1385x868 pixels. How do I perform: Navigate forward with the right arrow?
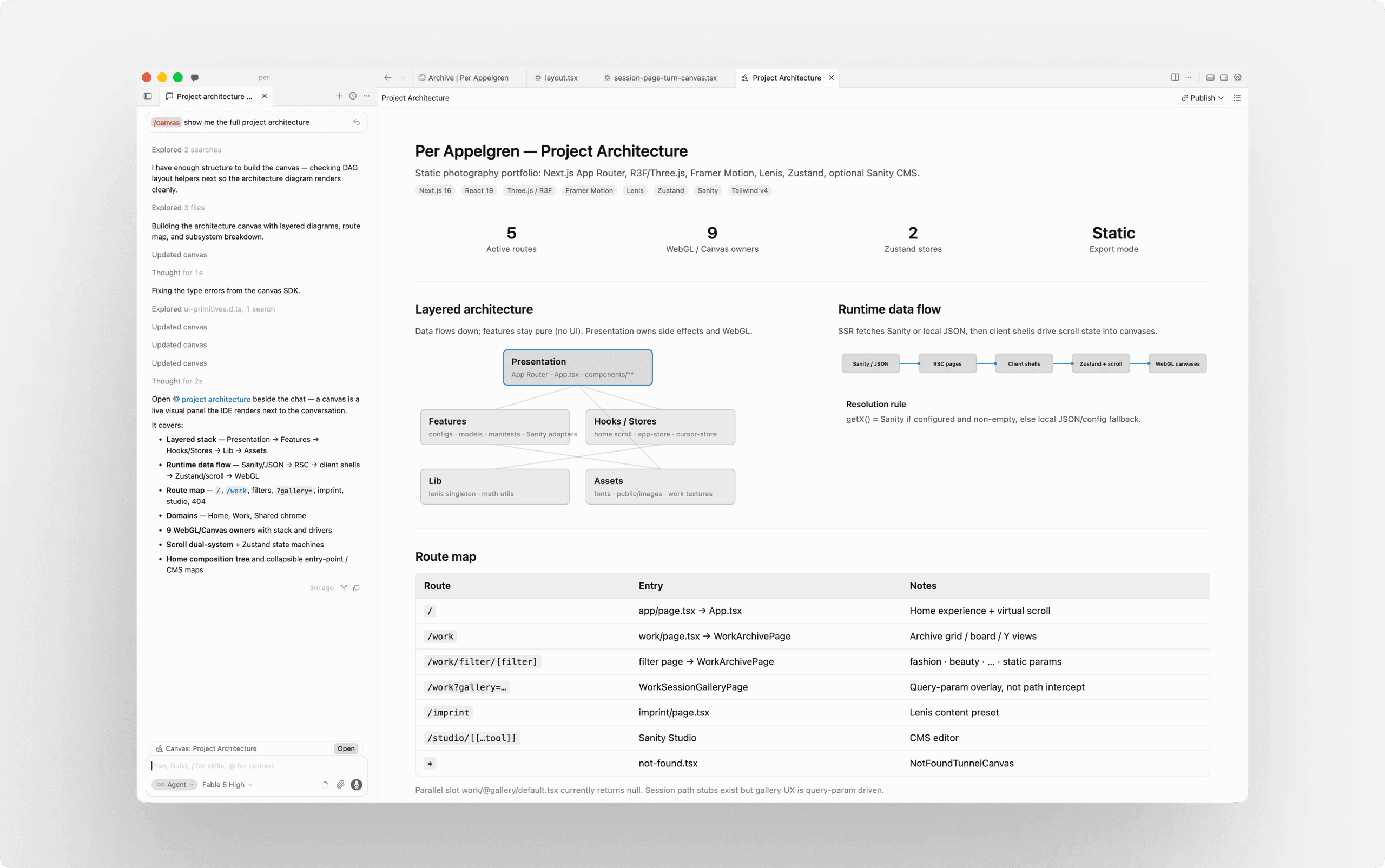(402, 77)
